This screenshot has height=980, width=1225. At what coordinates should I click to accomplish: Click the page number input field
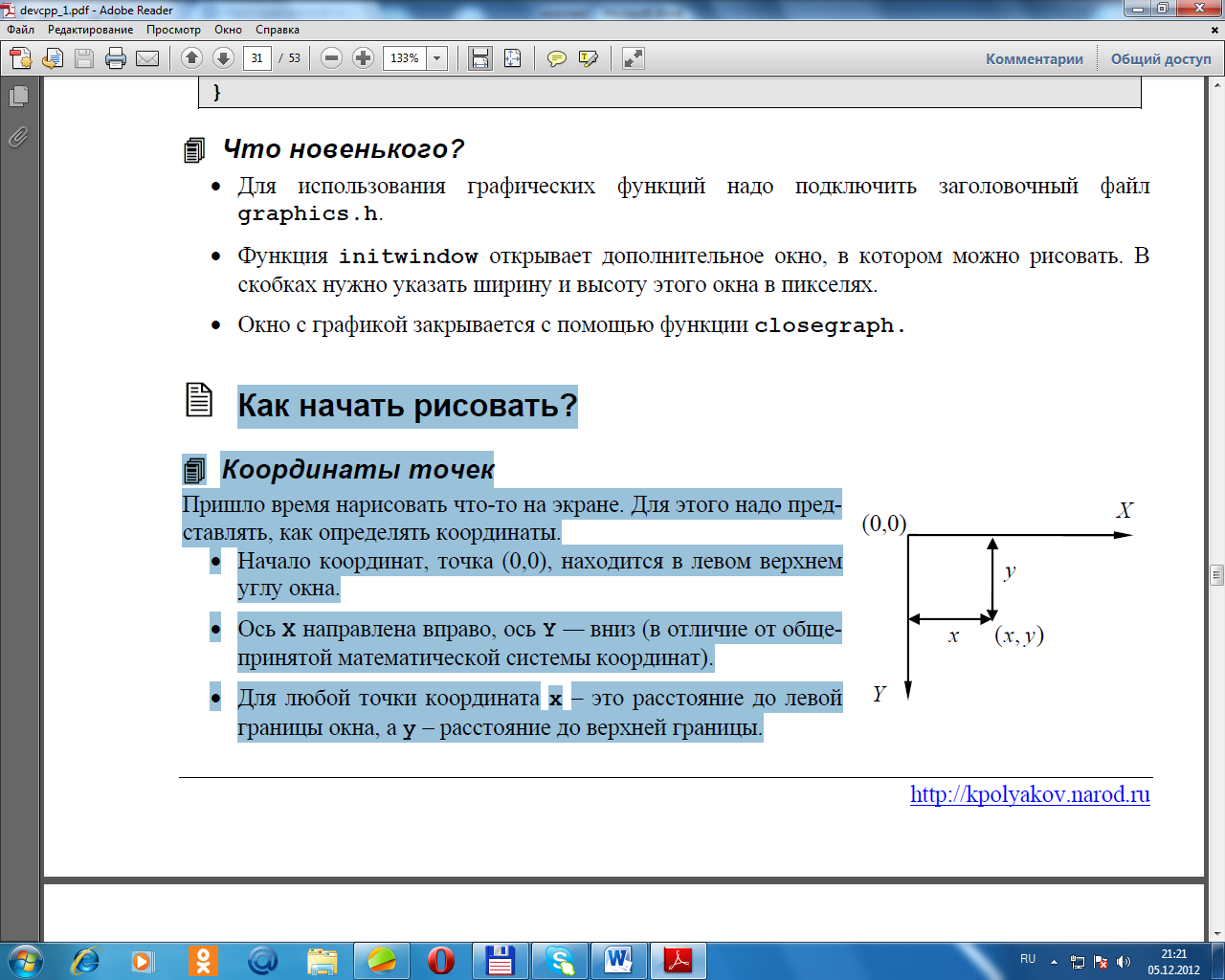click(256, 58)
